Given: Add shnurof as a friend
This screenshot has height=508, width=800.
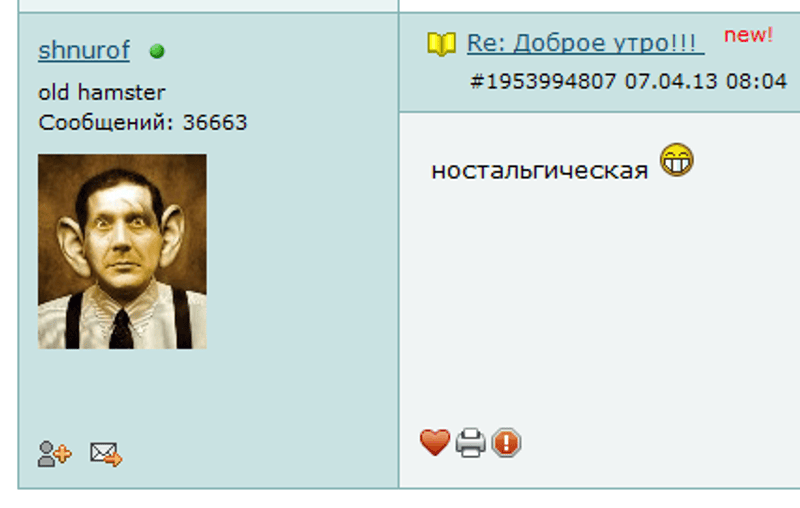Looking at the screenshot, I should point(55,453).
